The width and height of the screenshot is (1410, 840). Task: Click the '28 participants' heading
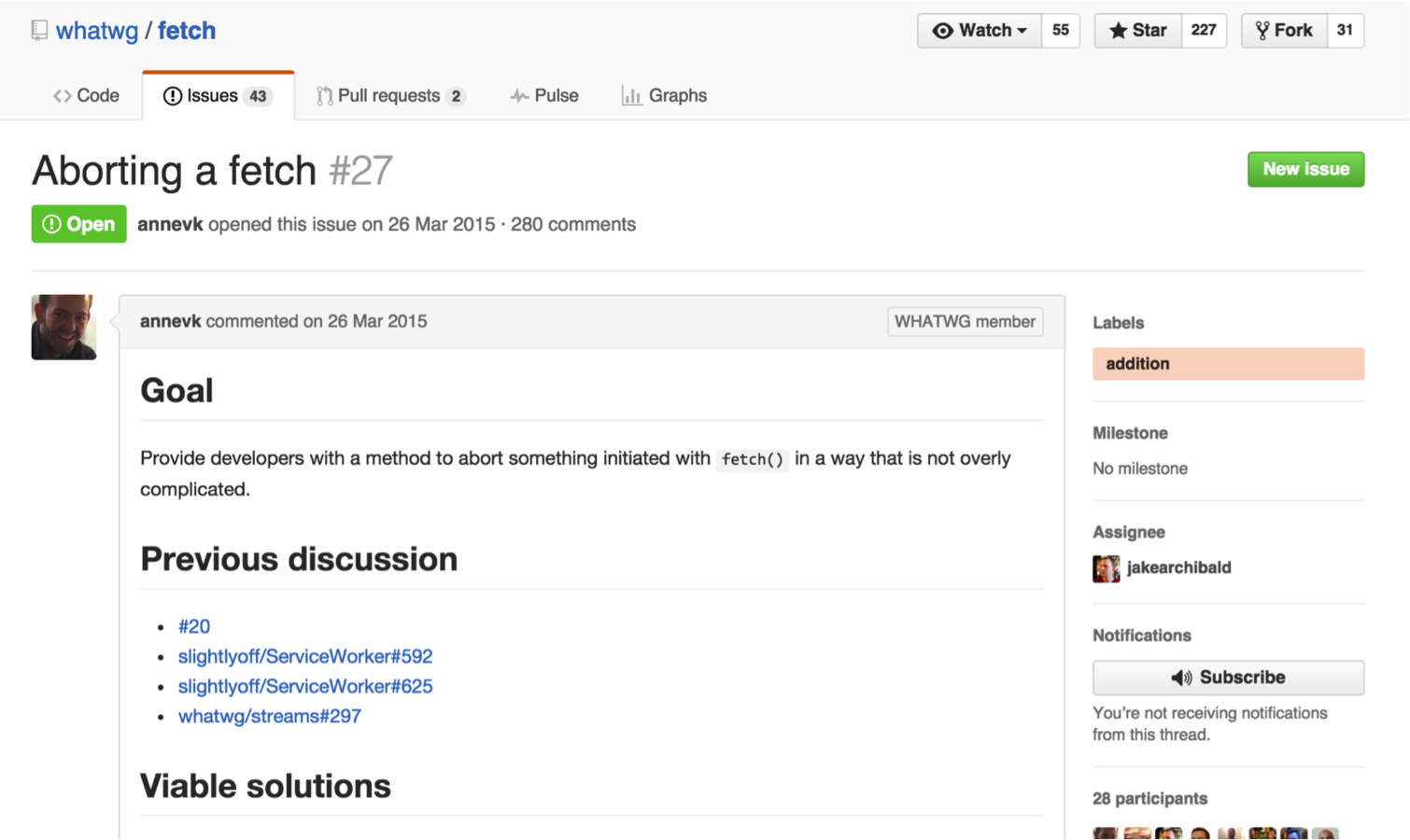point(1149,799)
